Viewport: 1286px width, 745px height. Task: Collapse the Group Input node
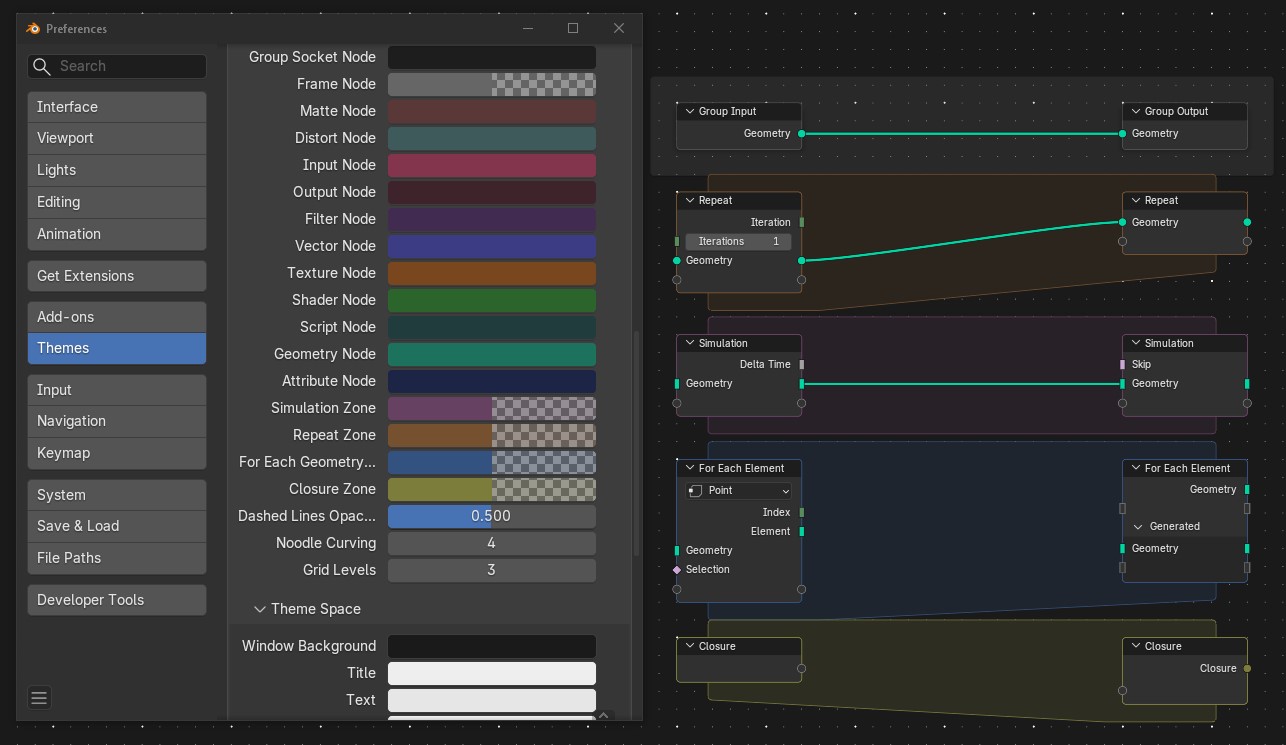[x=689, y=111]
